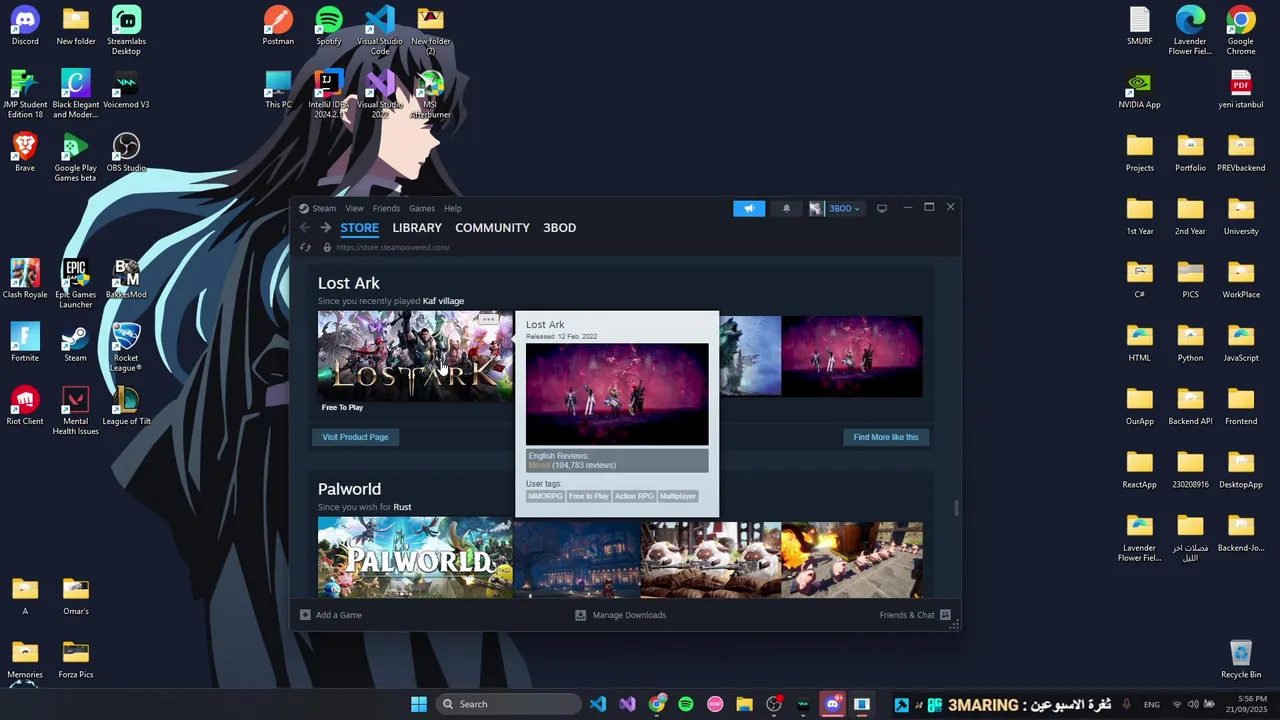Select the STORE tab
The image size is (1280, 720).
[x=359, y=228]
